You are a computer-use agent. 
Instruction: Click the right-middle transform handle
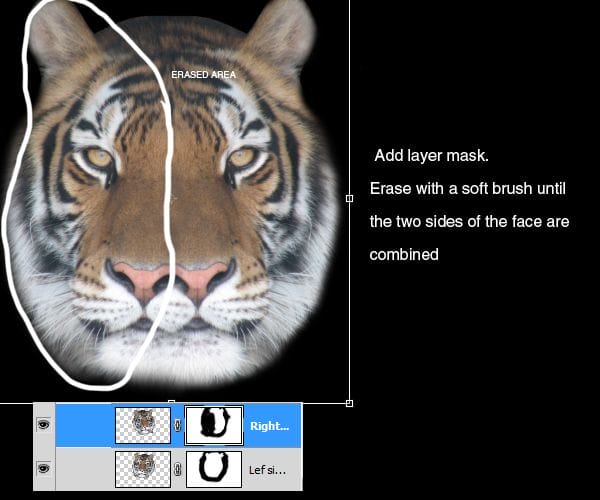click(x=349, y=198)
